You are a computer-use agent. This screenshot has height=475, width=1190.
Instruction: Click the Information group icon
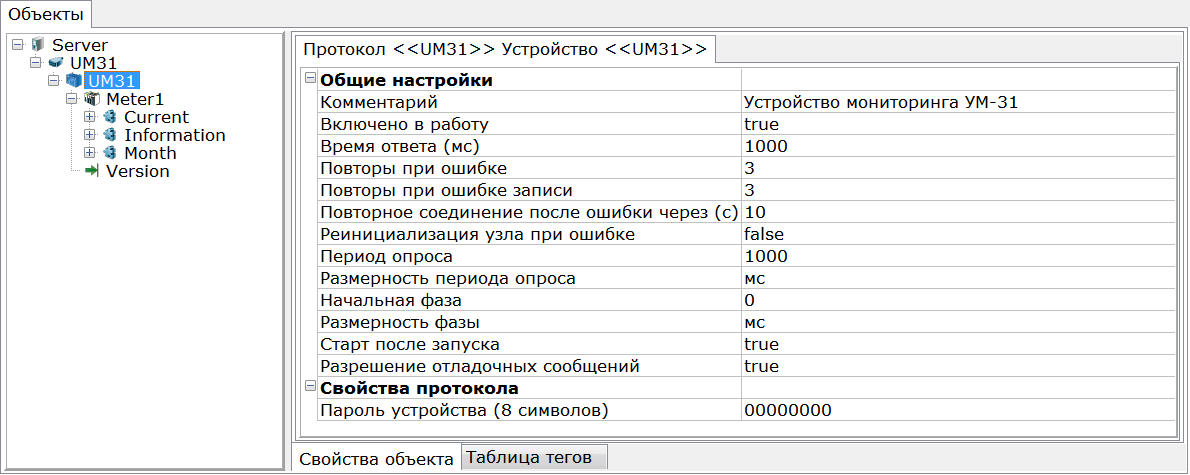tap(110, 135)
